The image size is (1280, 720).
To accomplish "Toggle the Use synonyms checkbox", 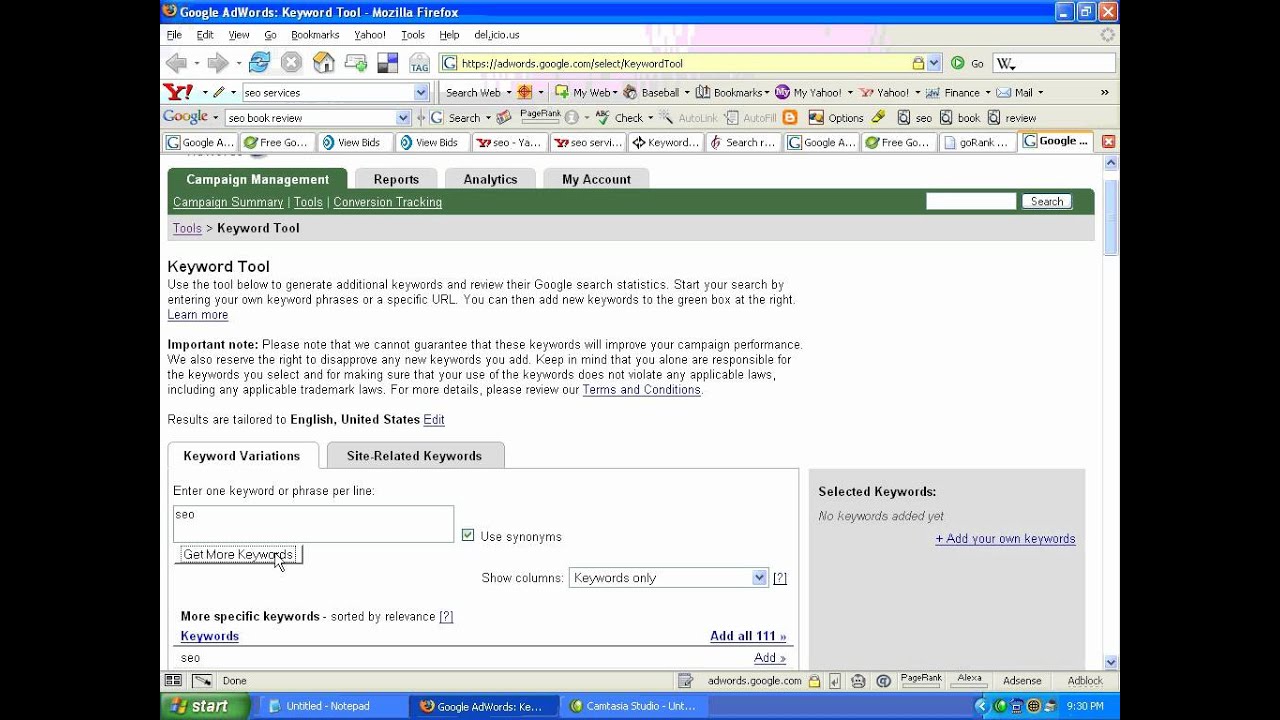I will tap(468, 536).
